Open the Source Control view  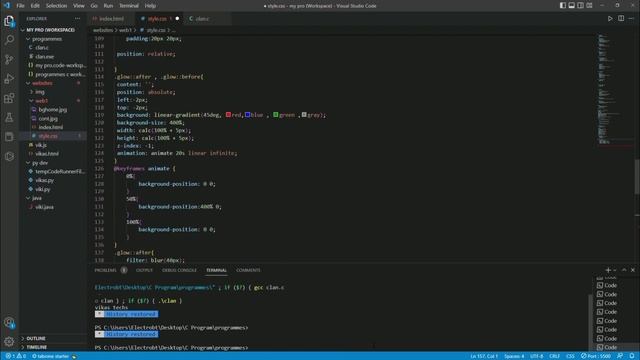(x=9, y=59)
